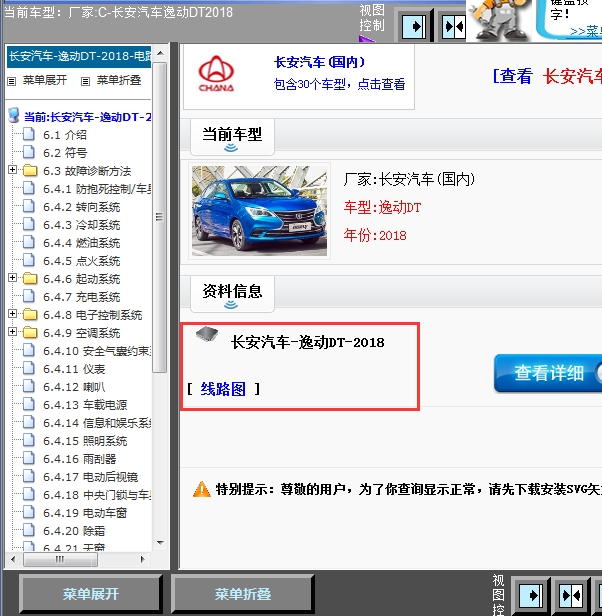The height and width of the screenshot is (616, 602).
Task: Open tree item 6.4.2 转向系统
Action: click(x=82, y=207)
